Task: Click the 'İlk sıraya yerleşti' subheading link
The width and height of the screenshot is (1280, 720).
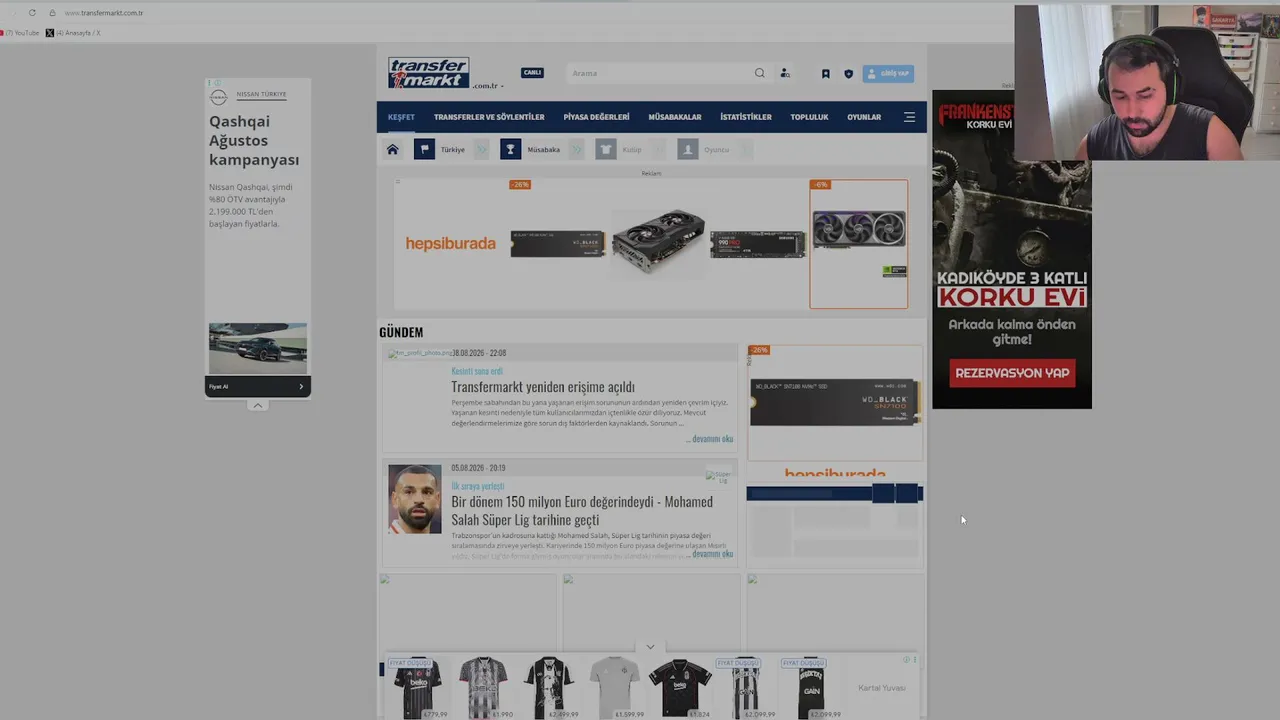Action: pyautogui.click(x=478, y=486)
